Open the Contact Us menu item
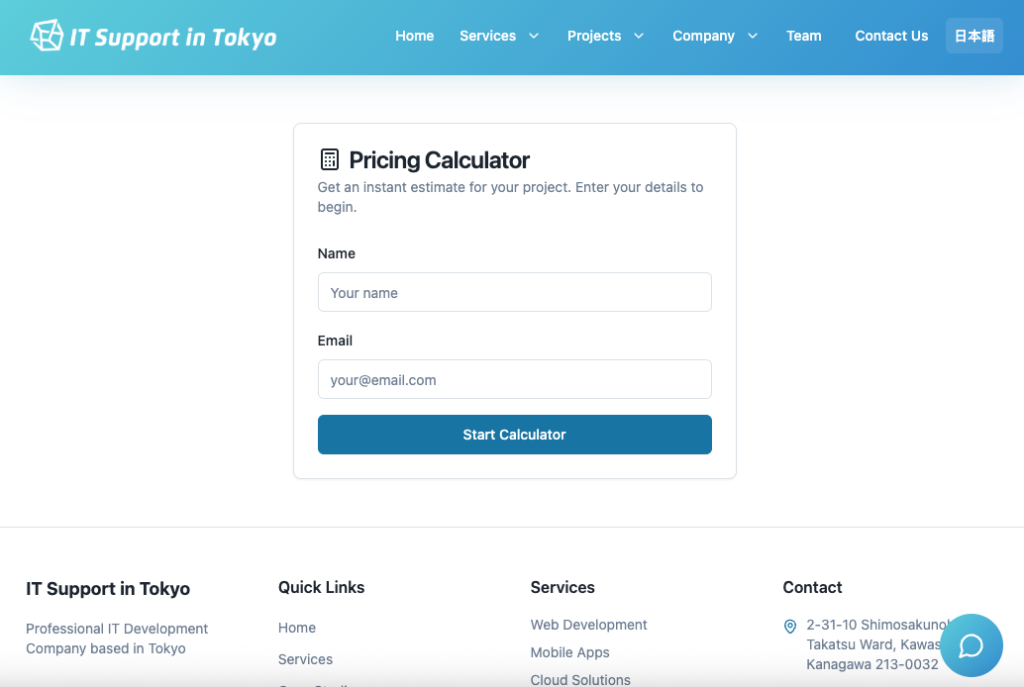 click(x=891, y=36)
